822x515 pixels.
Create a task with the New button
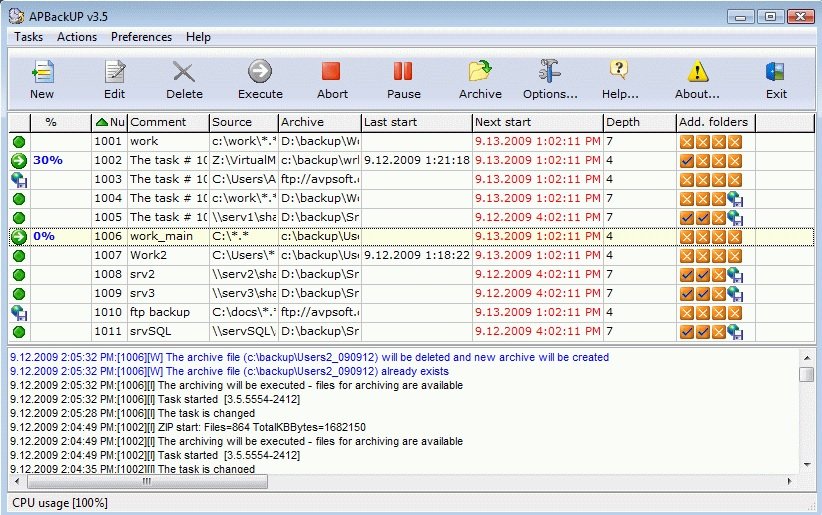(42, 80)
